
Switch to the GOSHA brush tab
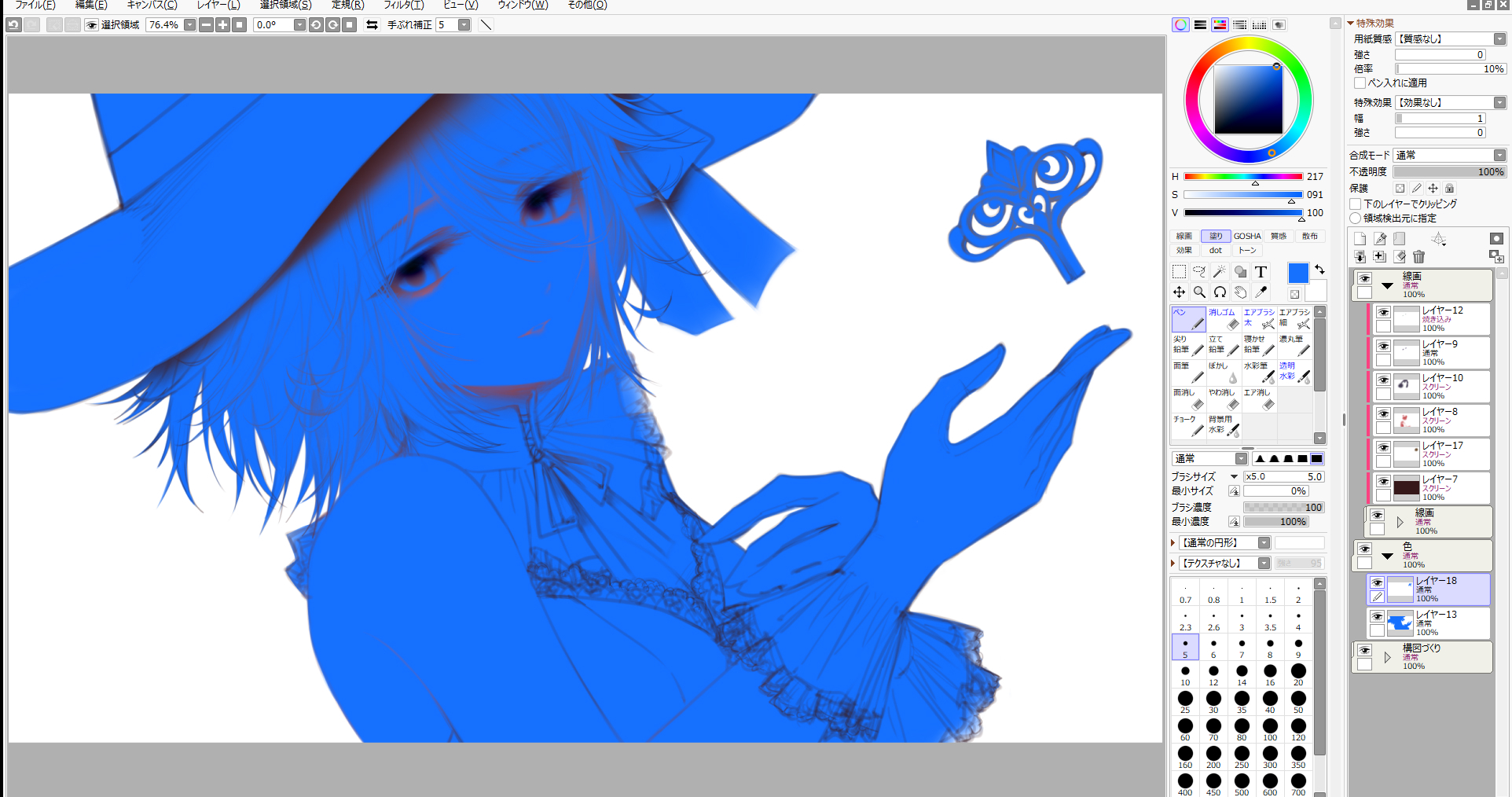pyautogui.click(x=1247, y=237)
